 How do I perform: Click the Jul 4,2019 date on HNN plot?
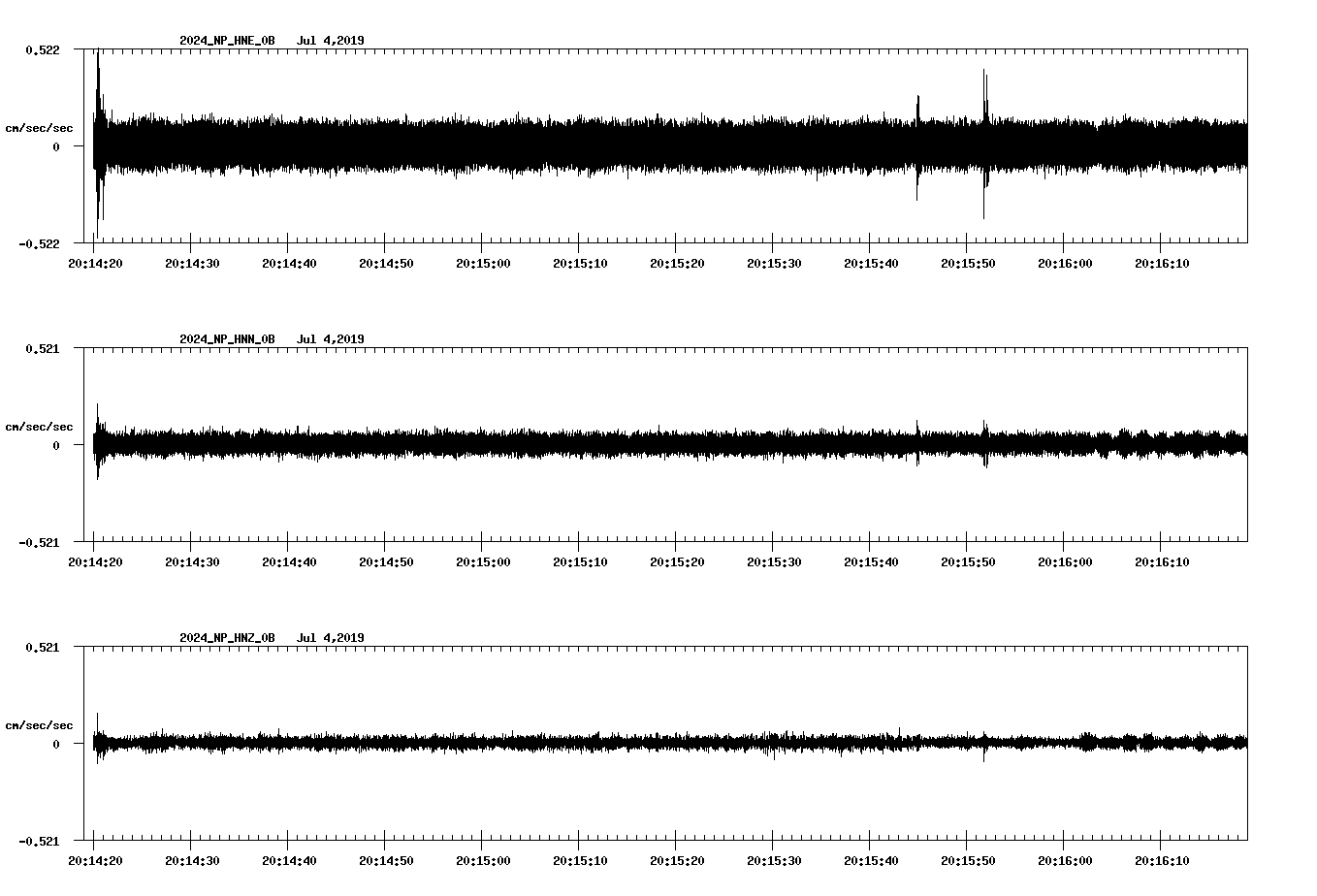[x=331, y=339]
